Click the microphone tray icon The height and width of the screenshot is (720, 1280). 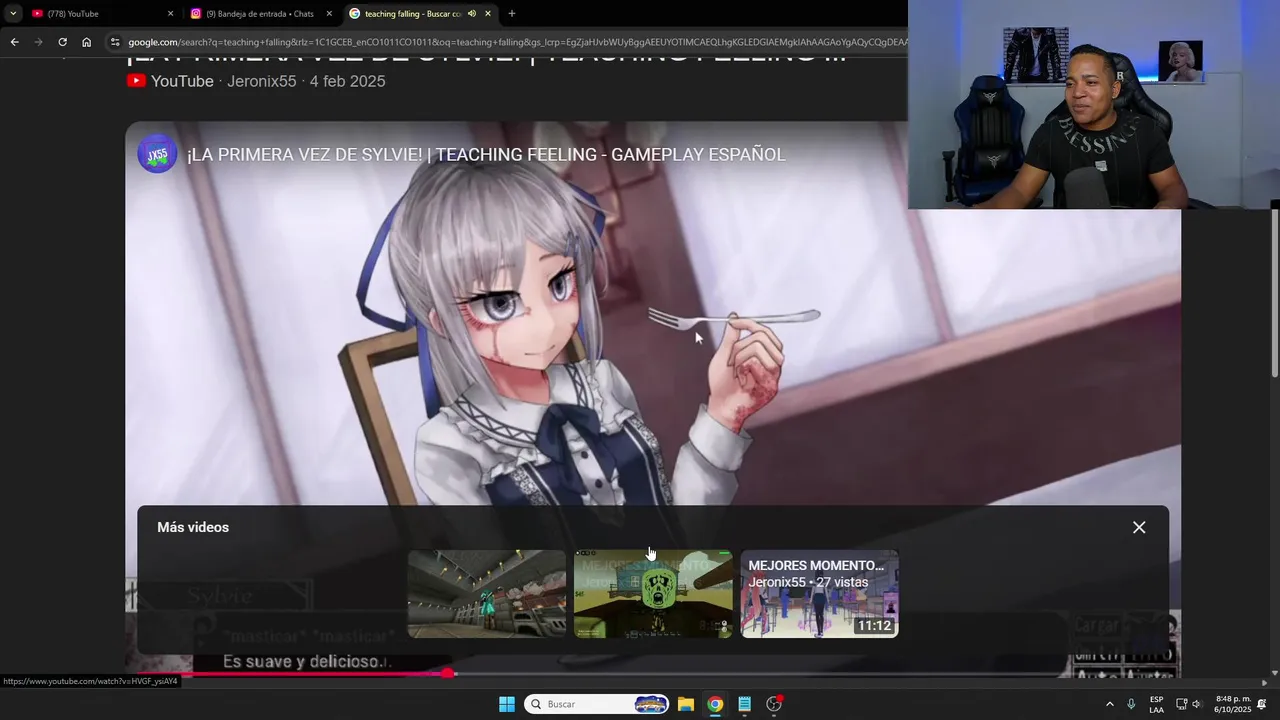coord(1131,704)
